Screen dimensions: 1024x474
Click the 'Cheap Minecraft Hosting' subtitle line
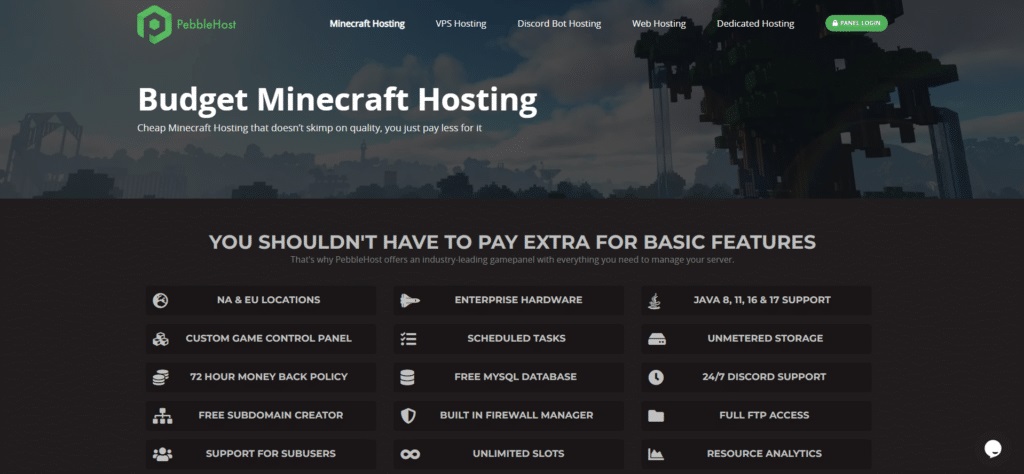click(310, 128)
